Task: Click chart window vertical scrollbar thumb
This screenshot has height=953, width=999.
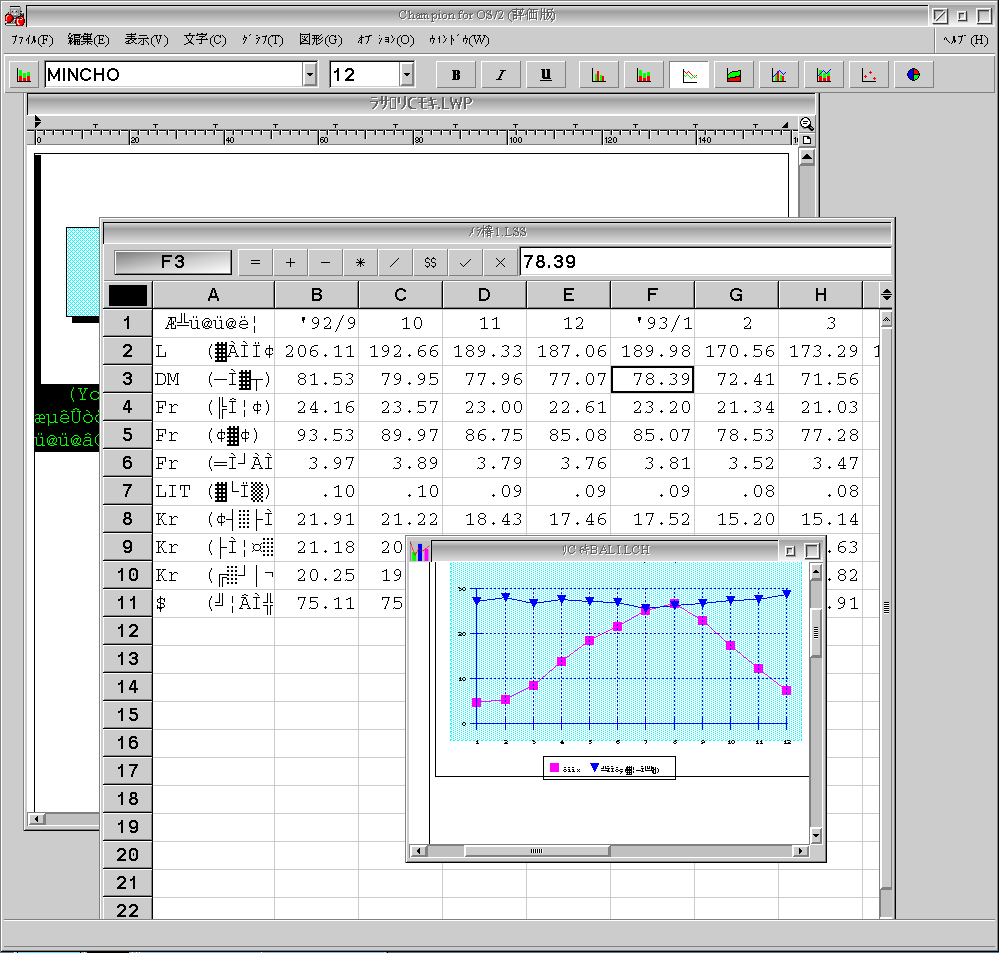Action: (816, 633)
